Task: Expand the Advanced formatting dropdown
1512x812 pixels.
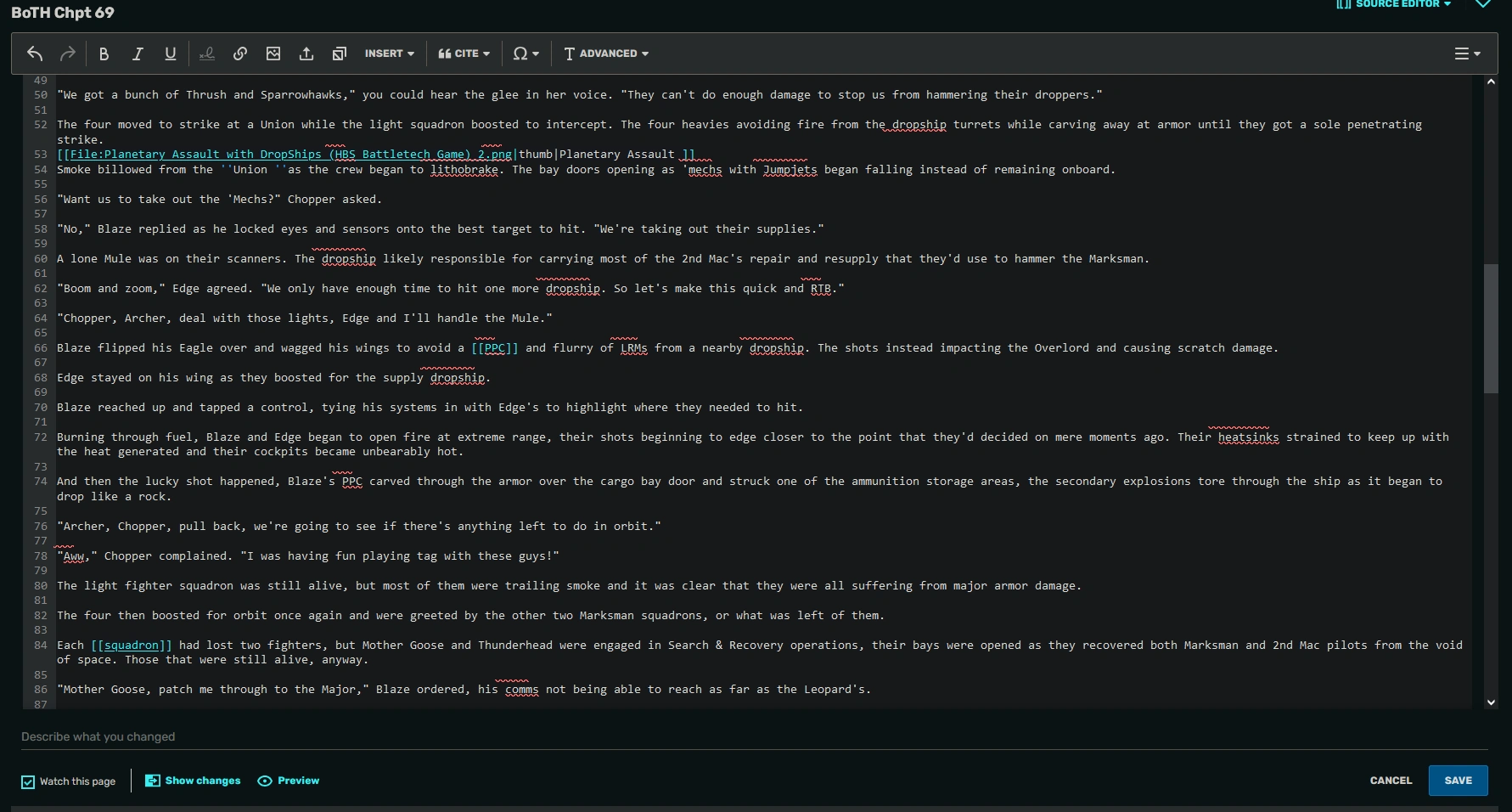Action: click(605, 53)
